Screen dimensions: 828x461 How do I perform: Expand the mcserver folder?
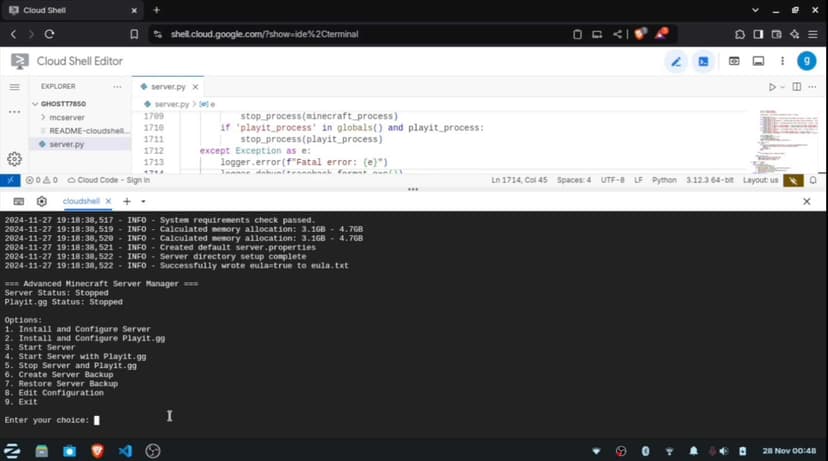point(67,117)
